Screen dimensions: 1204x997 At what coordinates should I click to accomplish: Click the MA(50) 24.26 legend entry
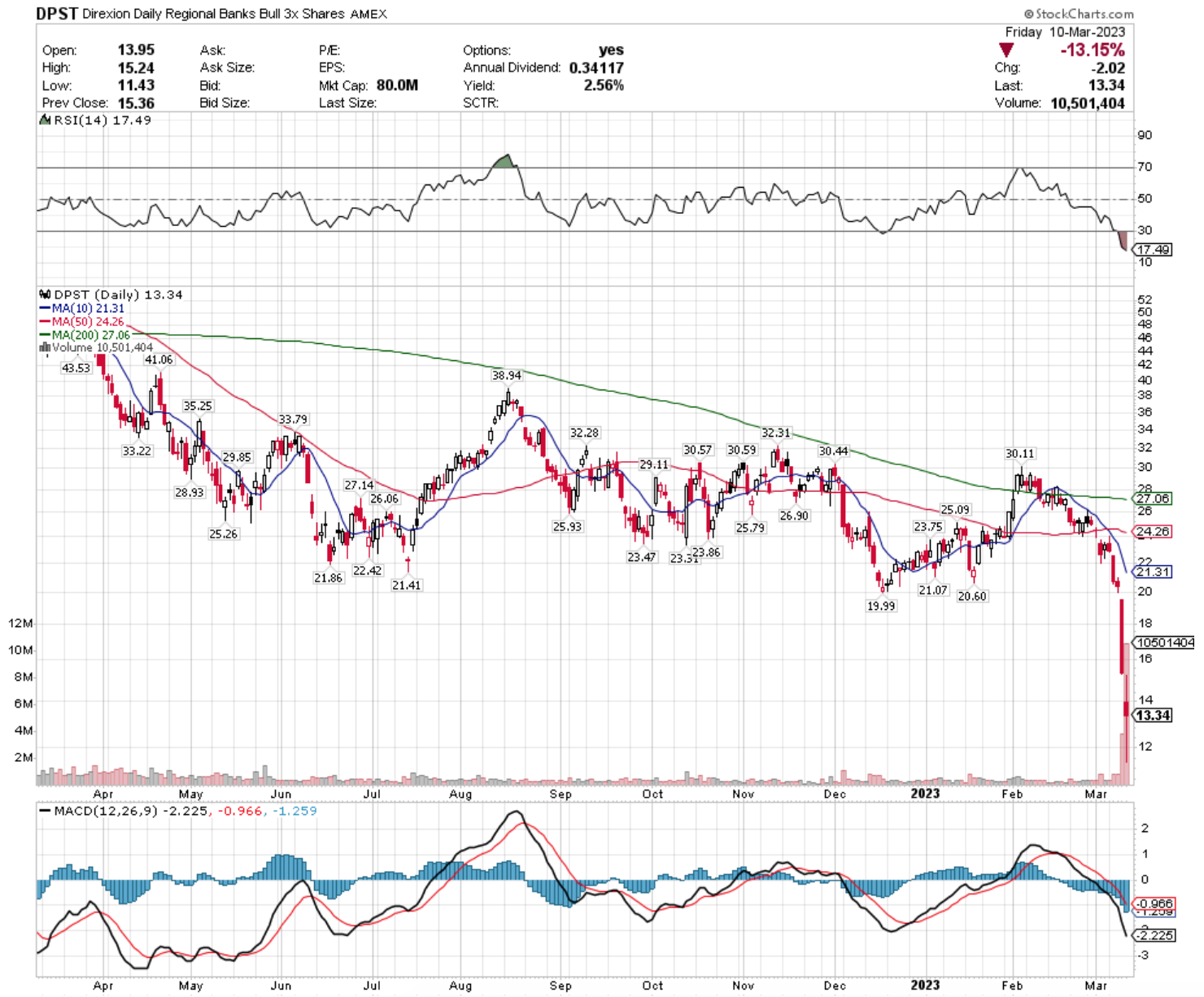pyautogui.click(x=82, y=322)
